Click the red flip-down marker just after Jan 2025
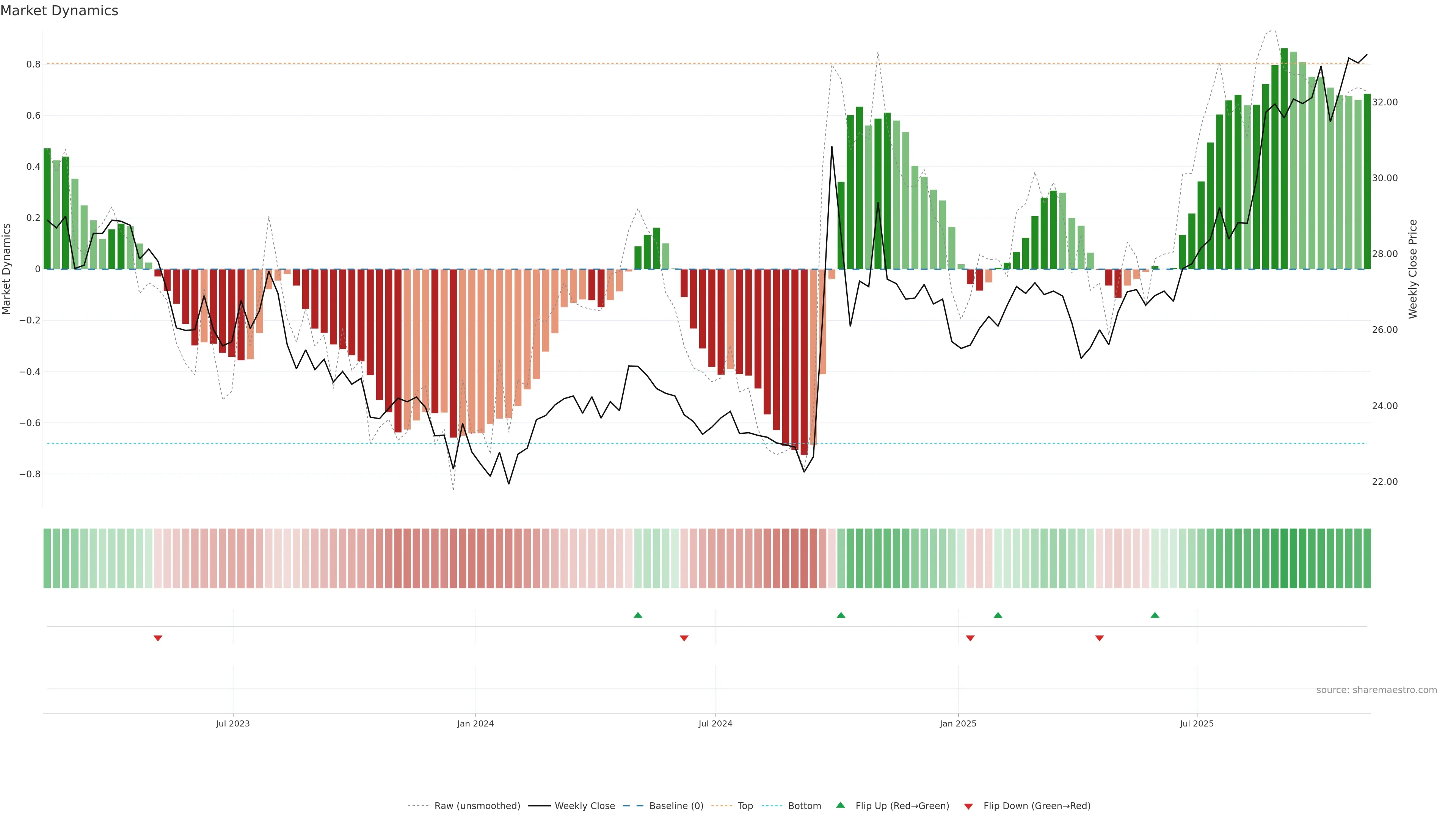The height and width of the screenshot is (819, 1456). click(970, 638)
